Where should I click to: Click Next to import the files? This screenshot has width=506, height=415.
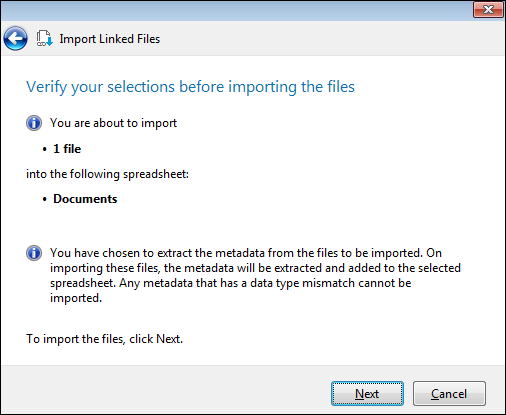[x=367, y=394]
